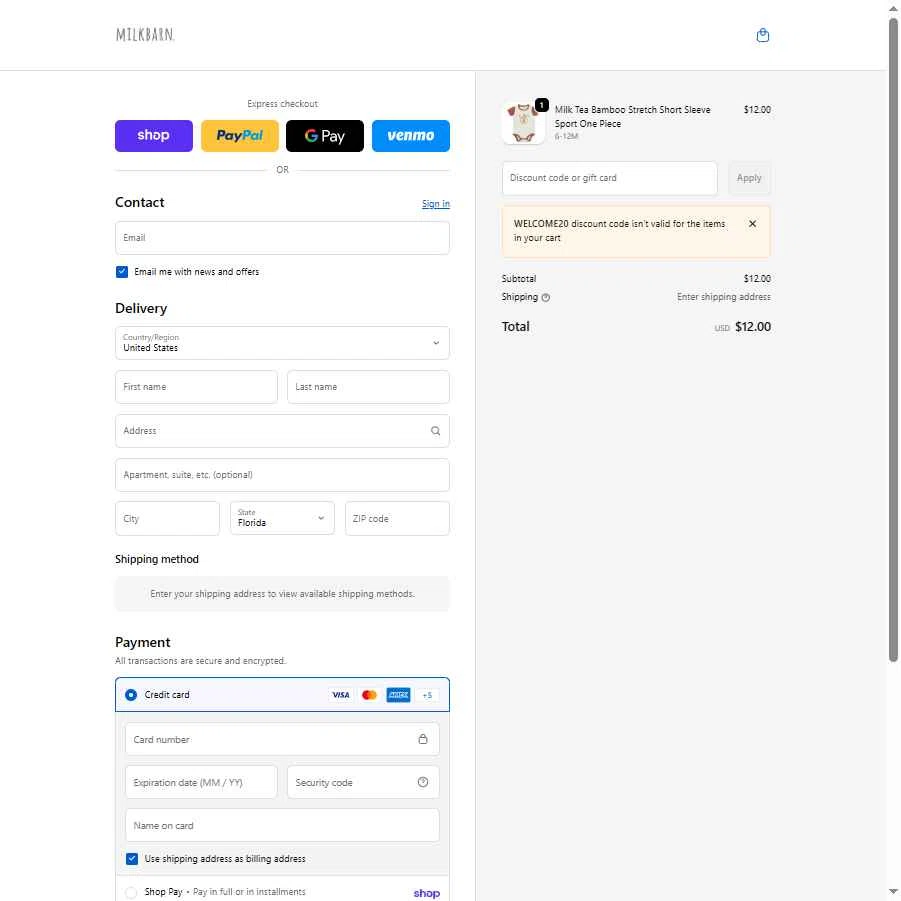The height and width of the screenshot is (901, 901).
Task: Click the Subtotal label
Action: click(518, 279)
